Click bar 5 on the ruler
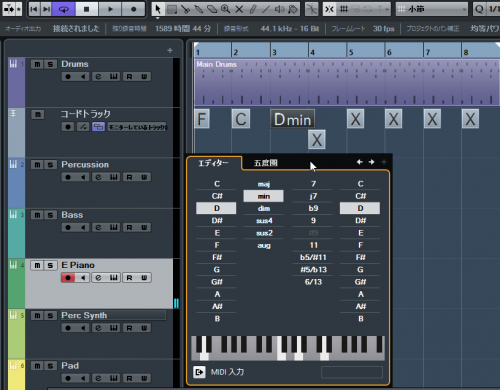 point(351,52)
